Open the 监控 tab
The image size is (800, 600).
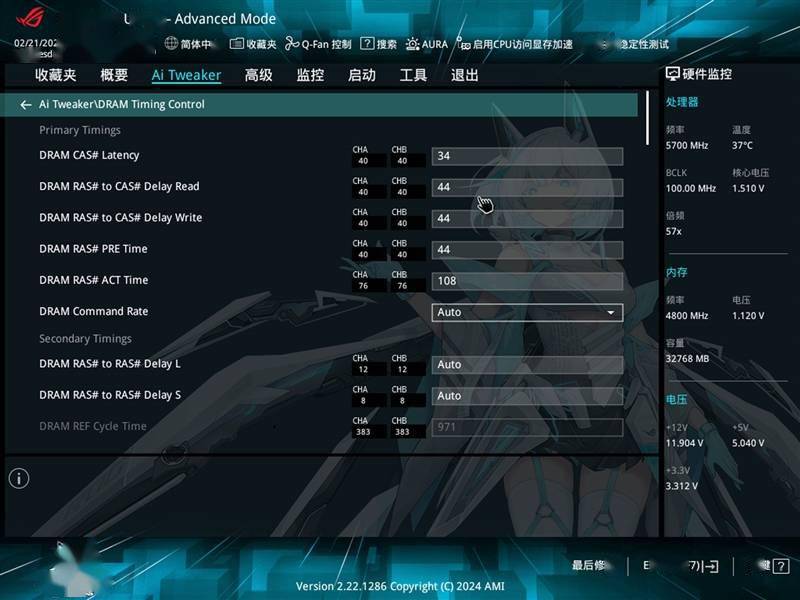310,76
